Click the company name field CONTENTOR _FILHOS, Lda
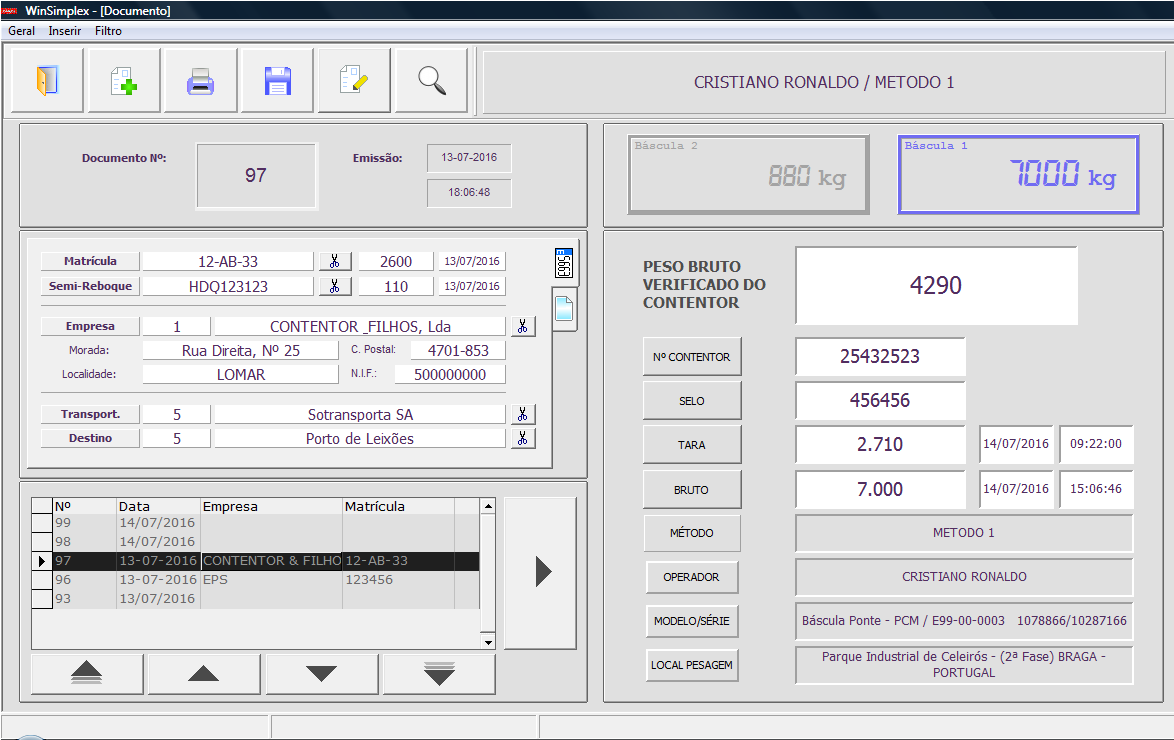The image size is (1174, 740). tap(360, 327)
